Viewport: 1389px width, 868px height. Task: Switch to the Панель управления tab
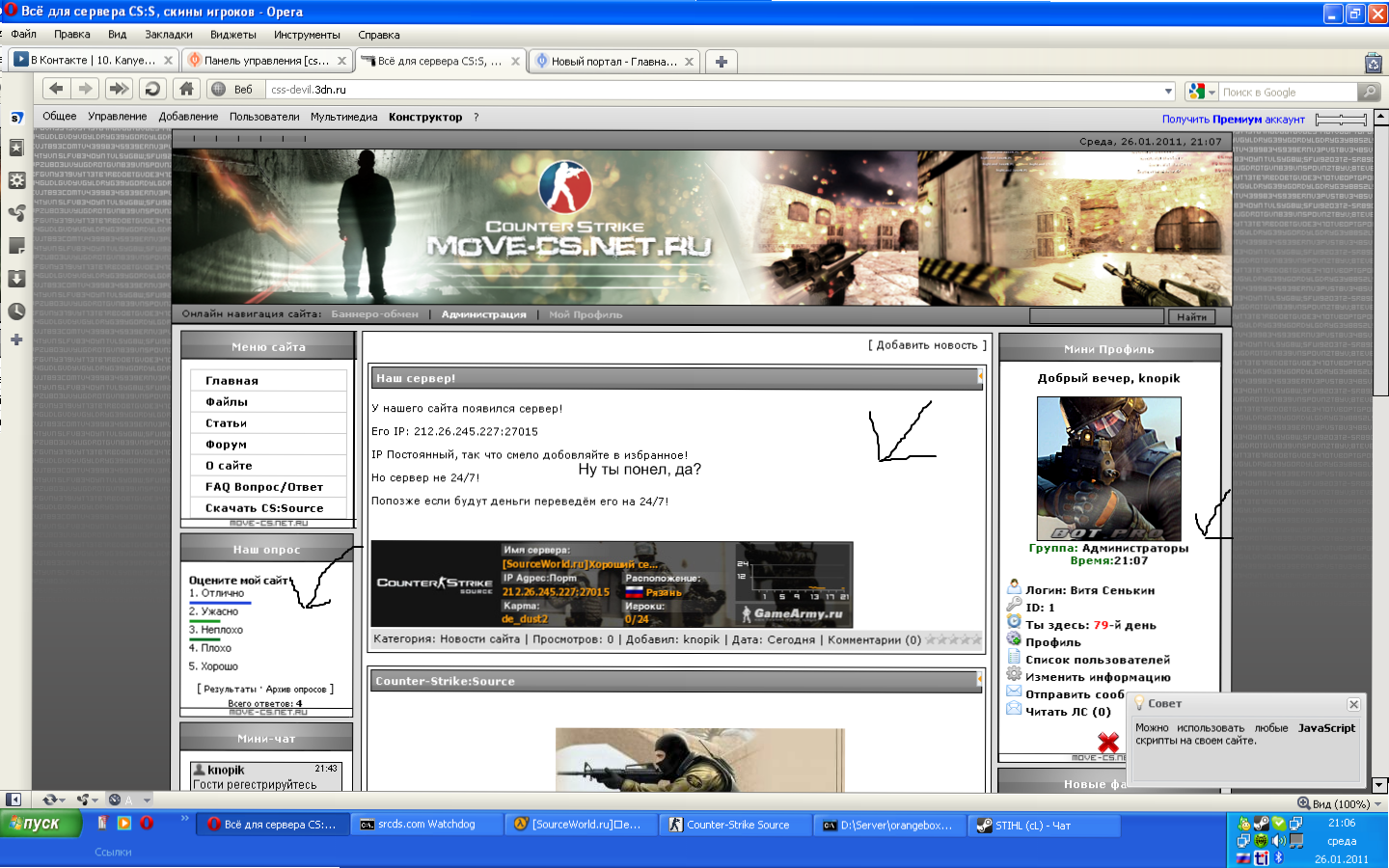tap(266, 61)
